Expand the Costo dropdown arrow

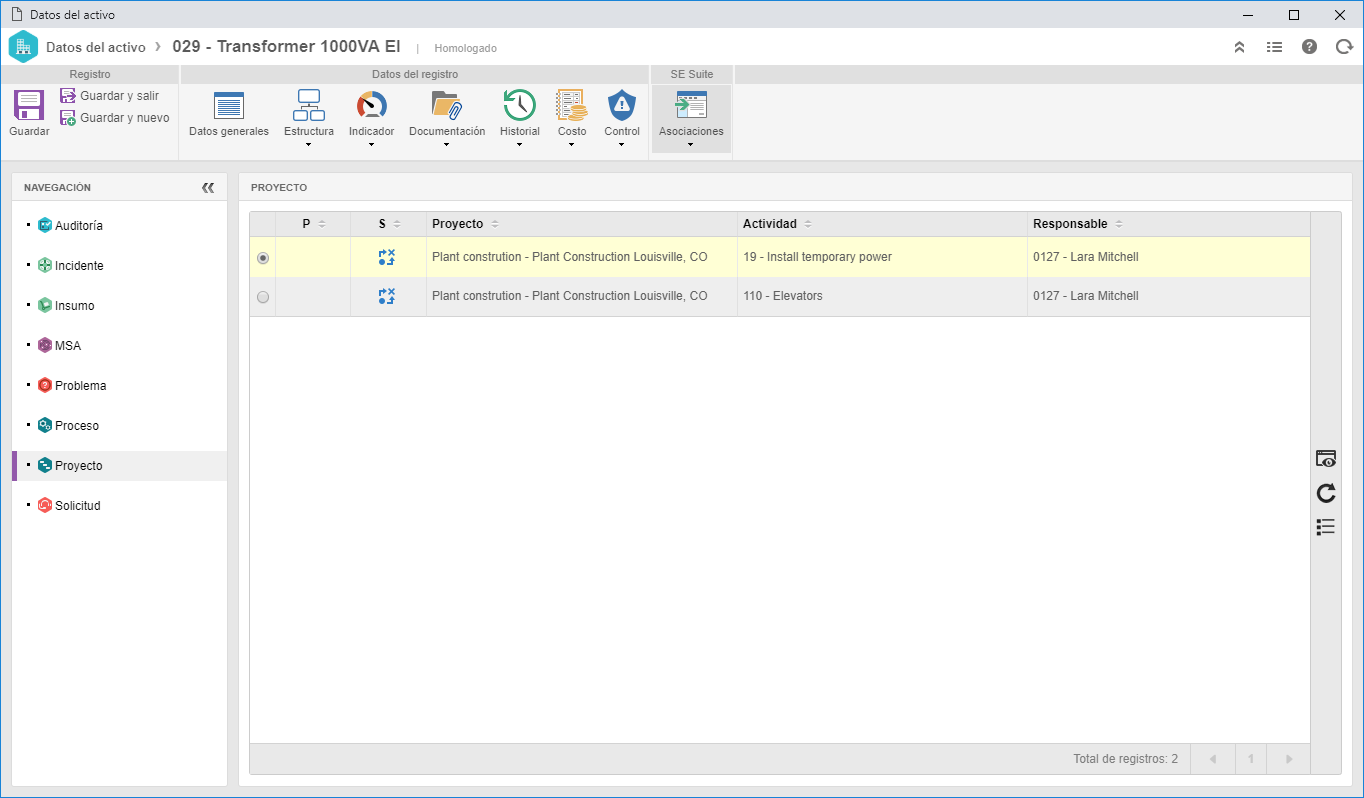571,145
